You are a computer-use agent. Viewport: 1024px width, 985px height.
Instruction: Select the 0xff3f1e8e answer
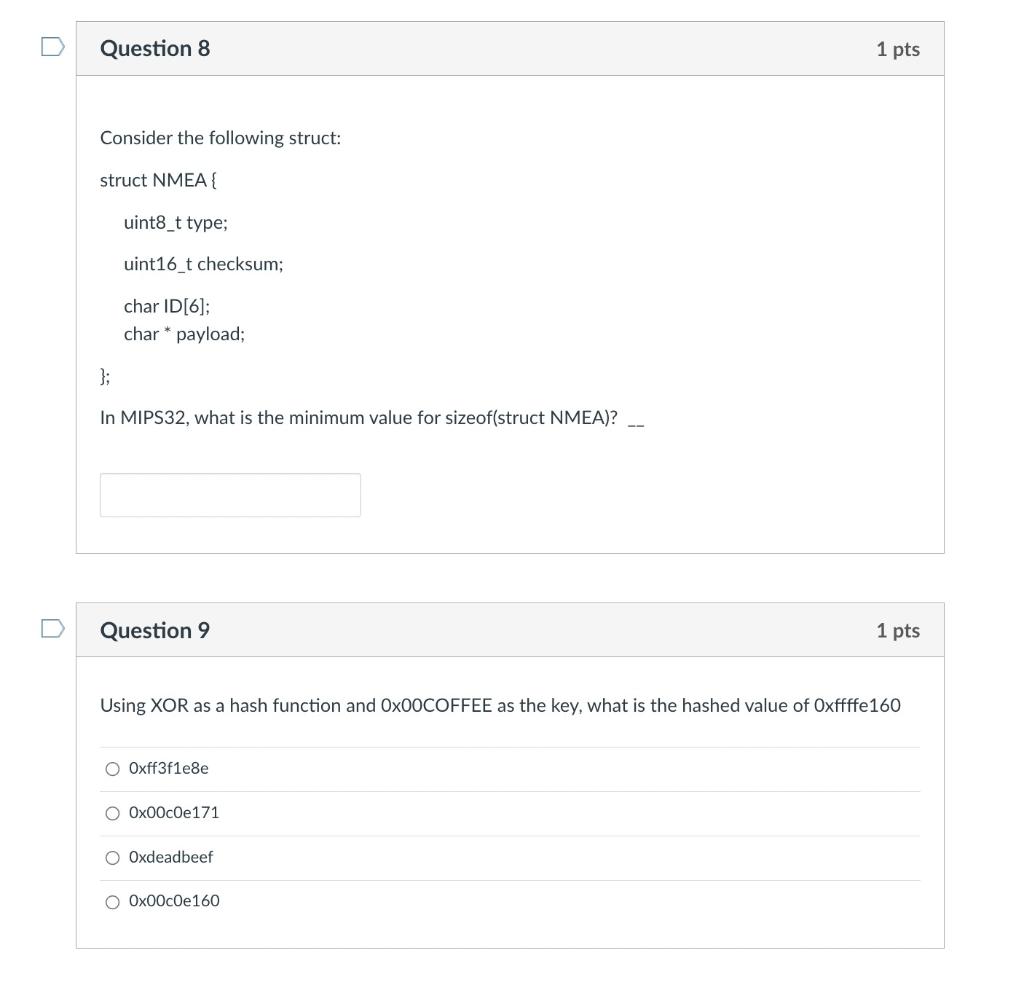pos(112,768)
